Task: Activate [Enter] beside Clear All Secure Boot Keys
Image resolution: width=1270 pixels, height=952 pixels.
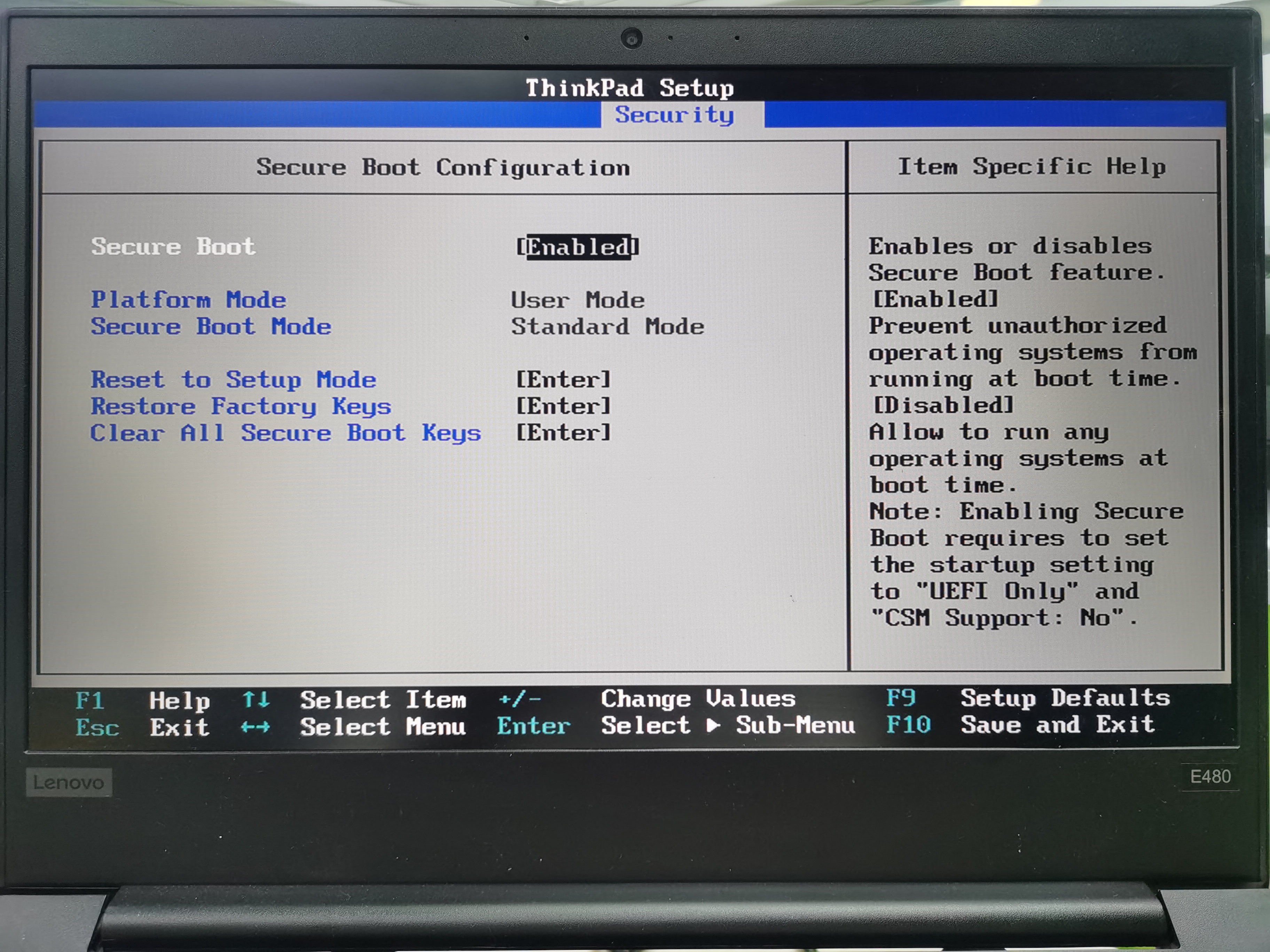Action: click(x=563, y=433)
